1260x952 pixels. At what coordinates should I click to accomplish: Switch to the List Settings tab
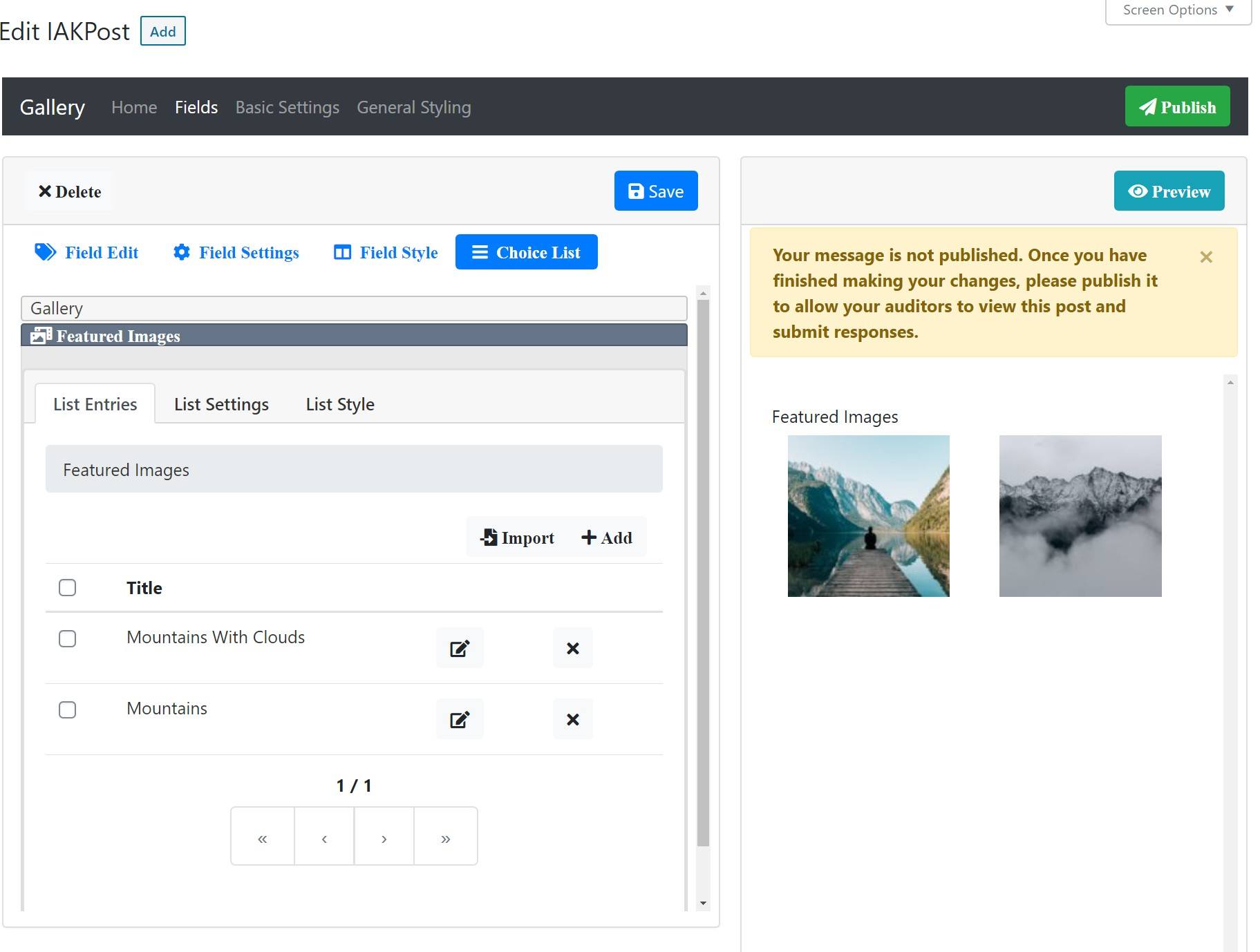[221, 404]
